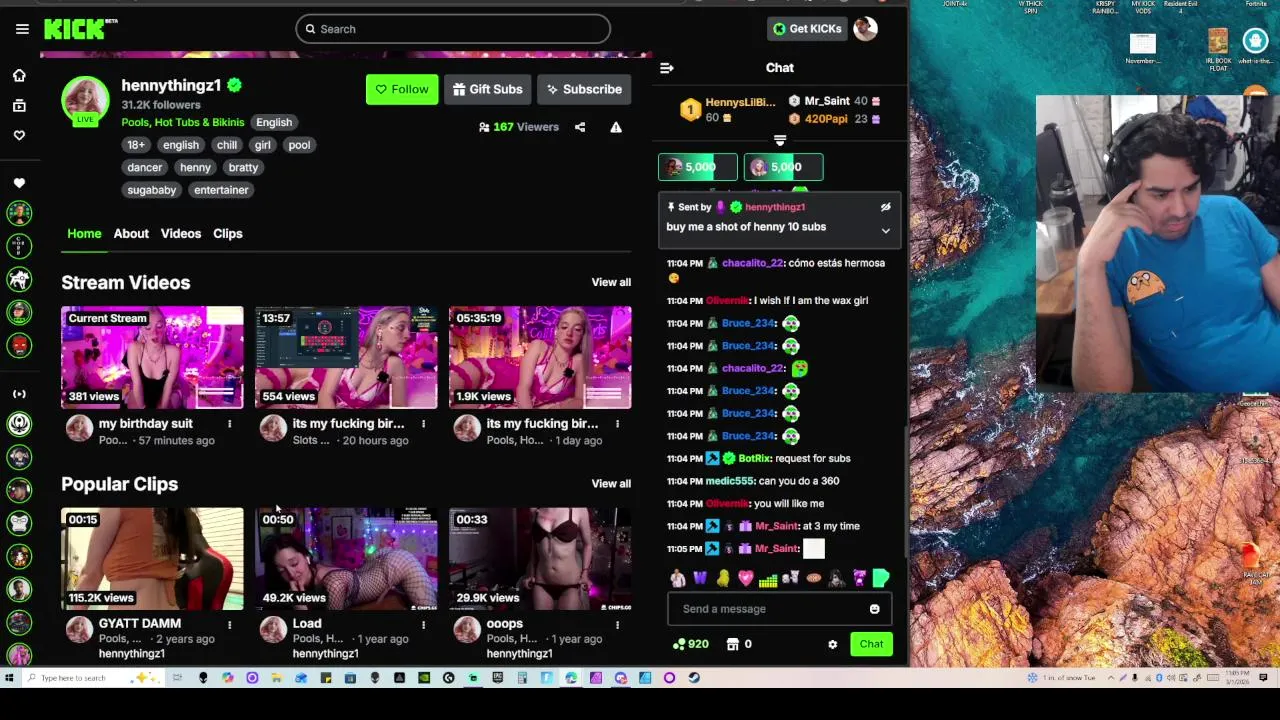Select the '18+' tag
The width and height of the screenshot is (1280, 720).
(136, 145)
